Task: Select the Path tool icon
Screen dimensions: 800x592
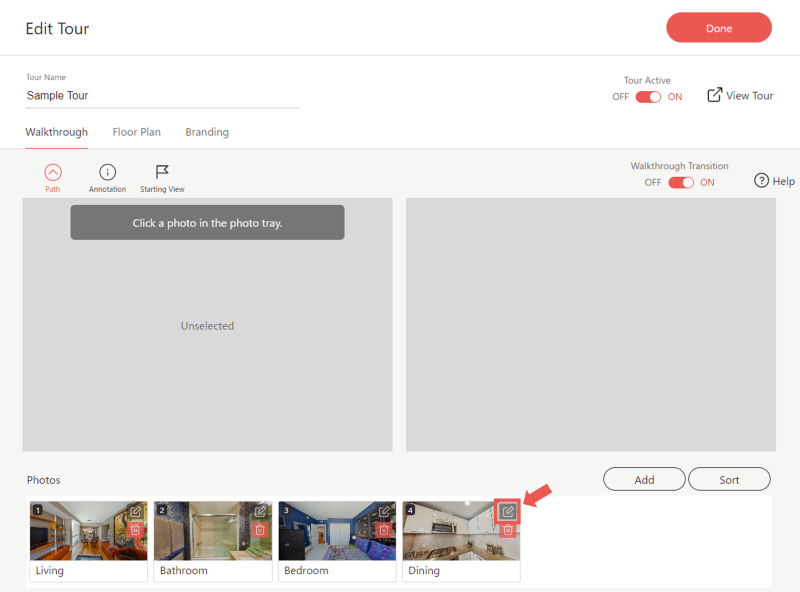Action: pyautogui.click(x=53, y=173)
